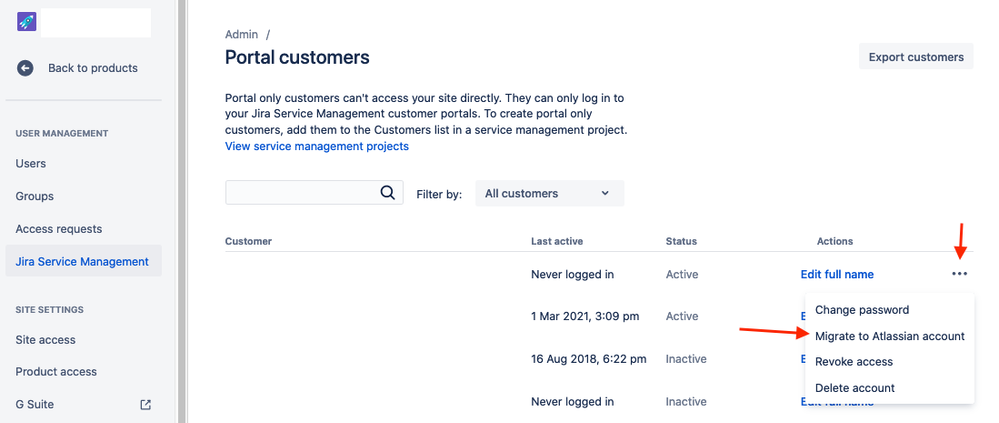The image size is (999, 423).
Task: Click the search magnifier icon
Action: tap(388, 193)
